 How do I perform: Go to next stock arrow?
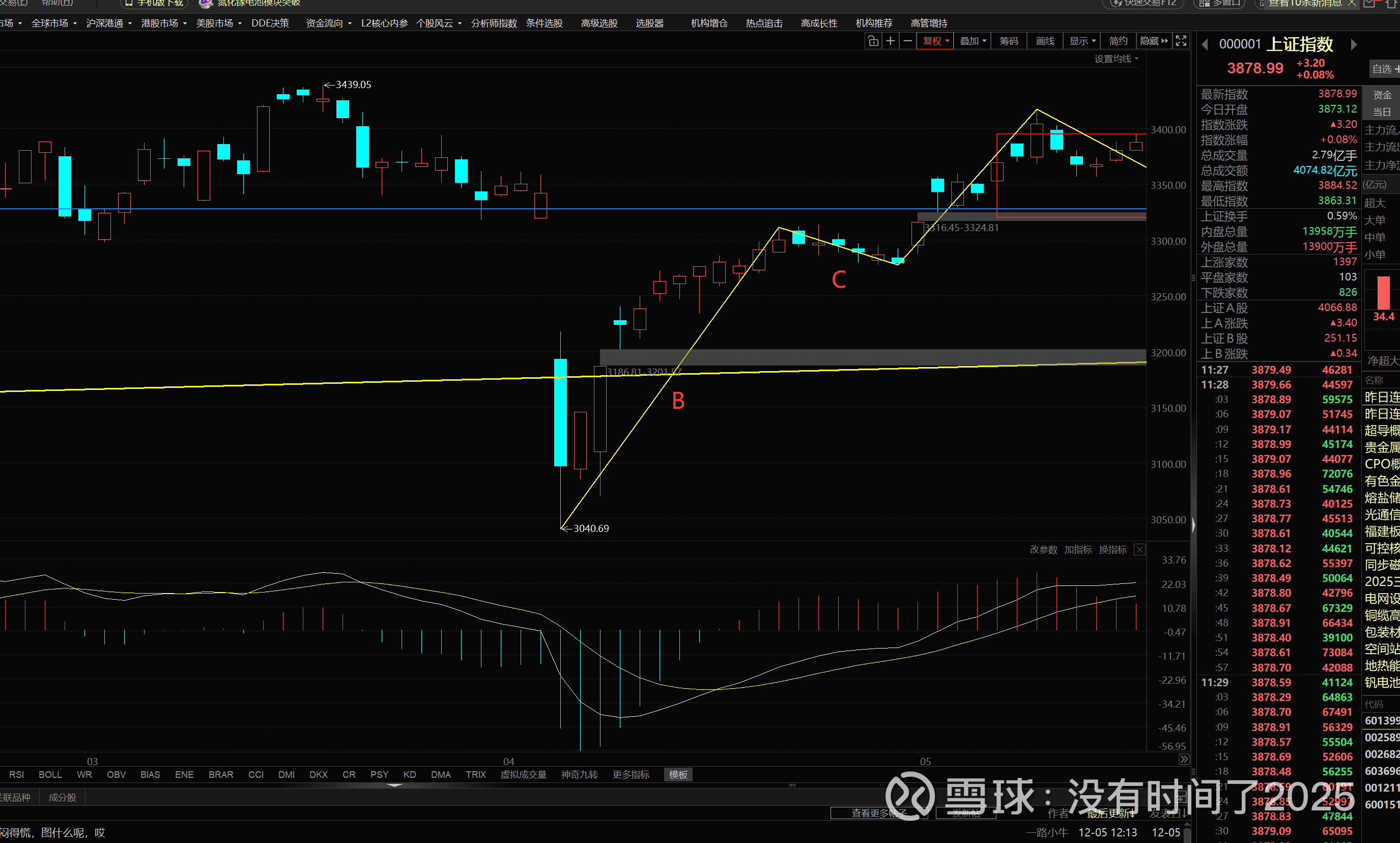pos(1354,44)
